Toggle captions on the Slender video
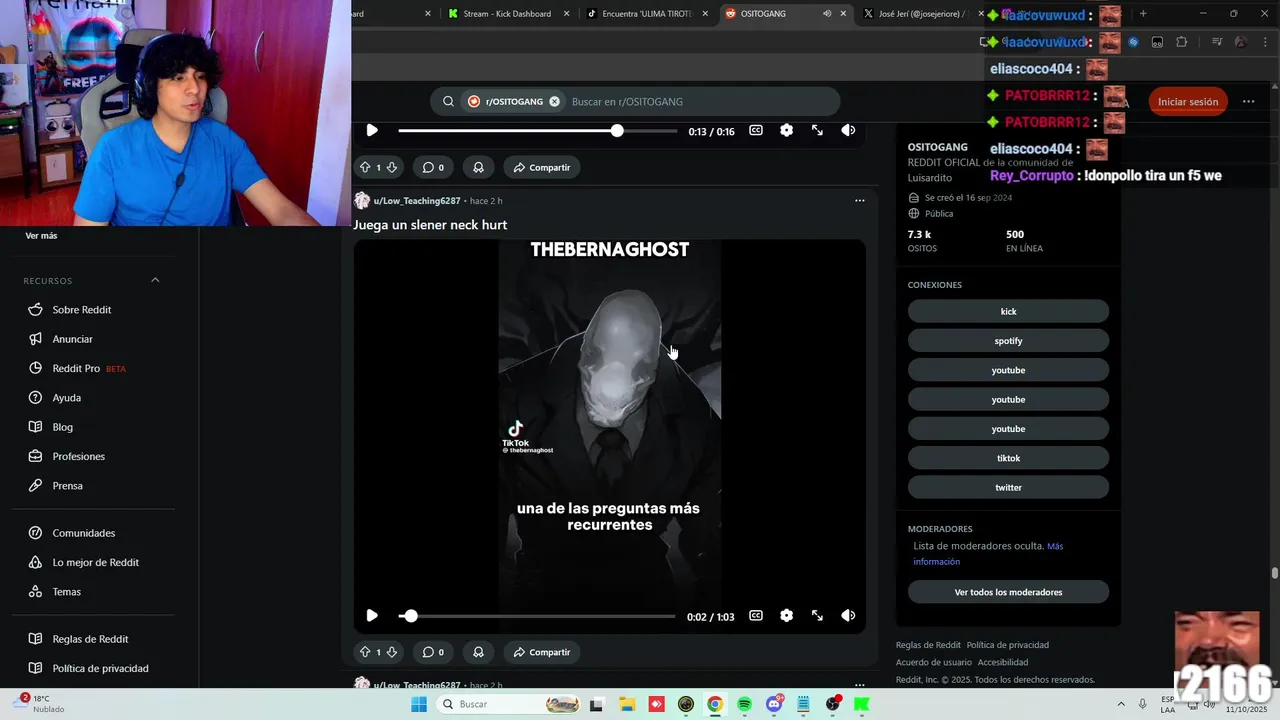Viewport: 1280px width, 720px height. click(x=756, y=616)
